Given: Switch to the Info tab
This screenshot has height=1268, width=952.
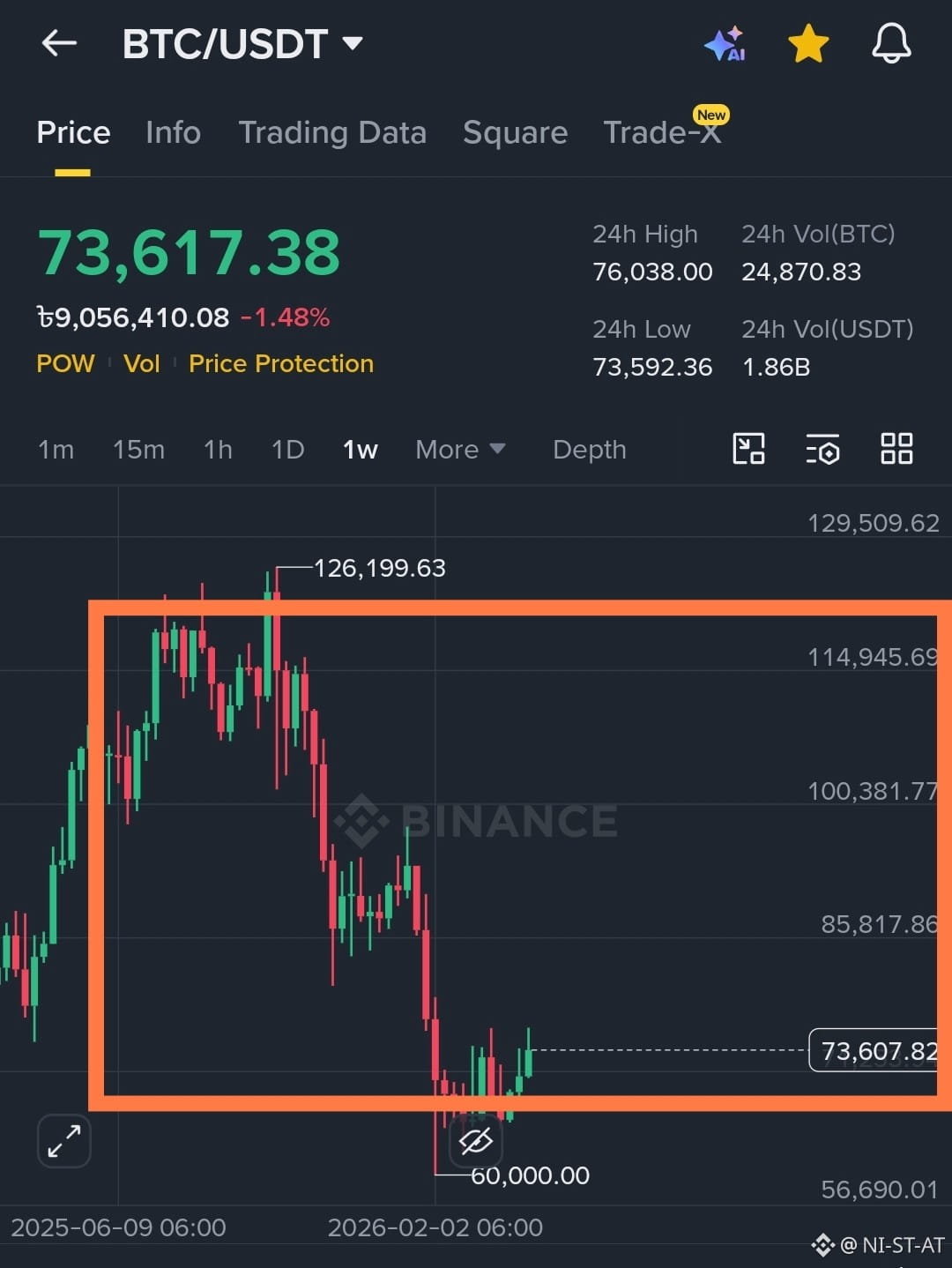Looking at the screenshot, I should 173,133.
